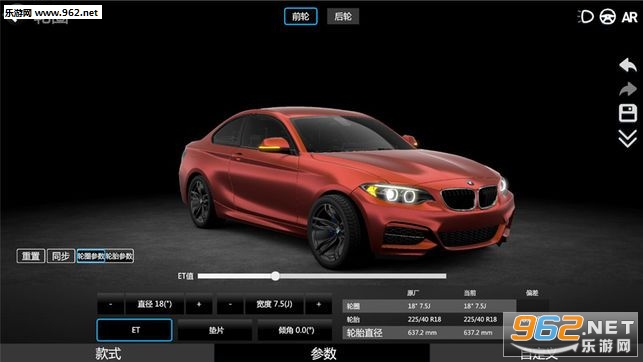Switch to 轮圈参数 rim parameters
This screenshot has height=362, width=643.
pyautogui.click(x=91, y=256)
